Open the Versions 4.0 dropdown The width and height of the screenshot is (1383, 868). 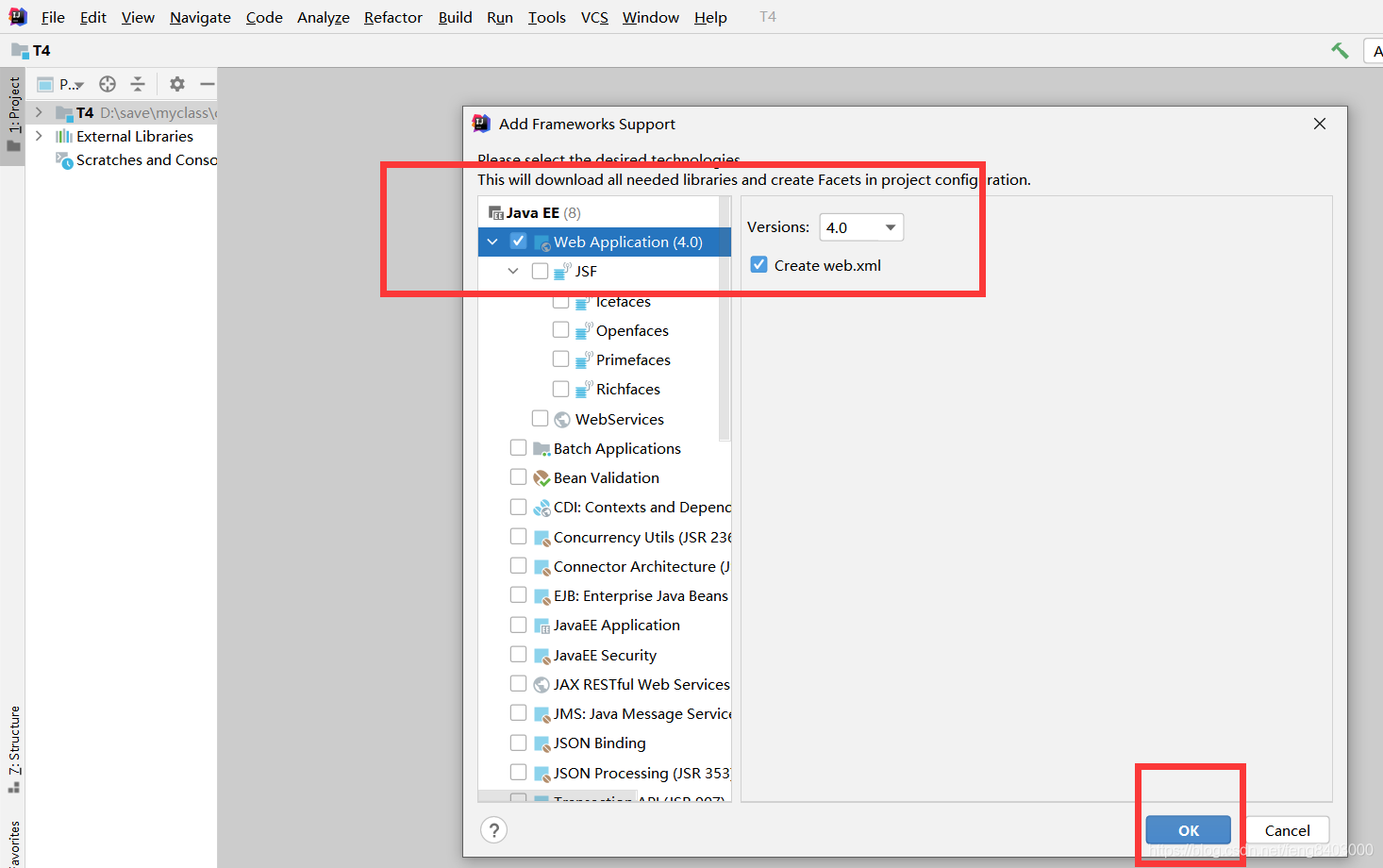click(x=861, y=227)
